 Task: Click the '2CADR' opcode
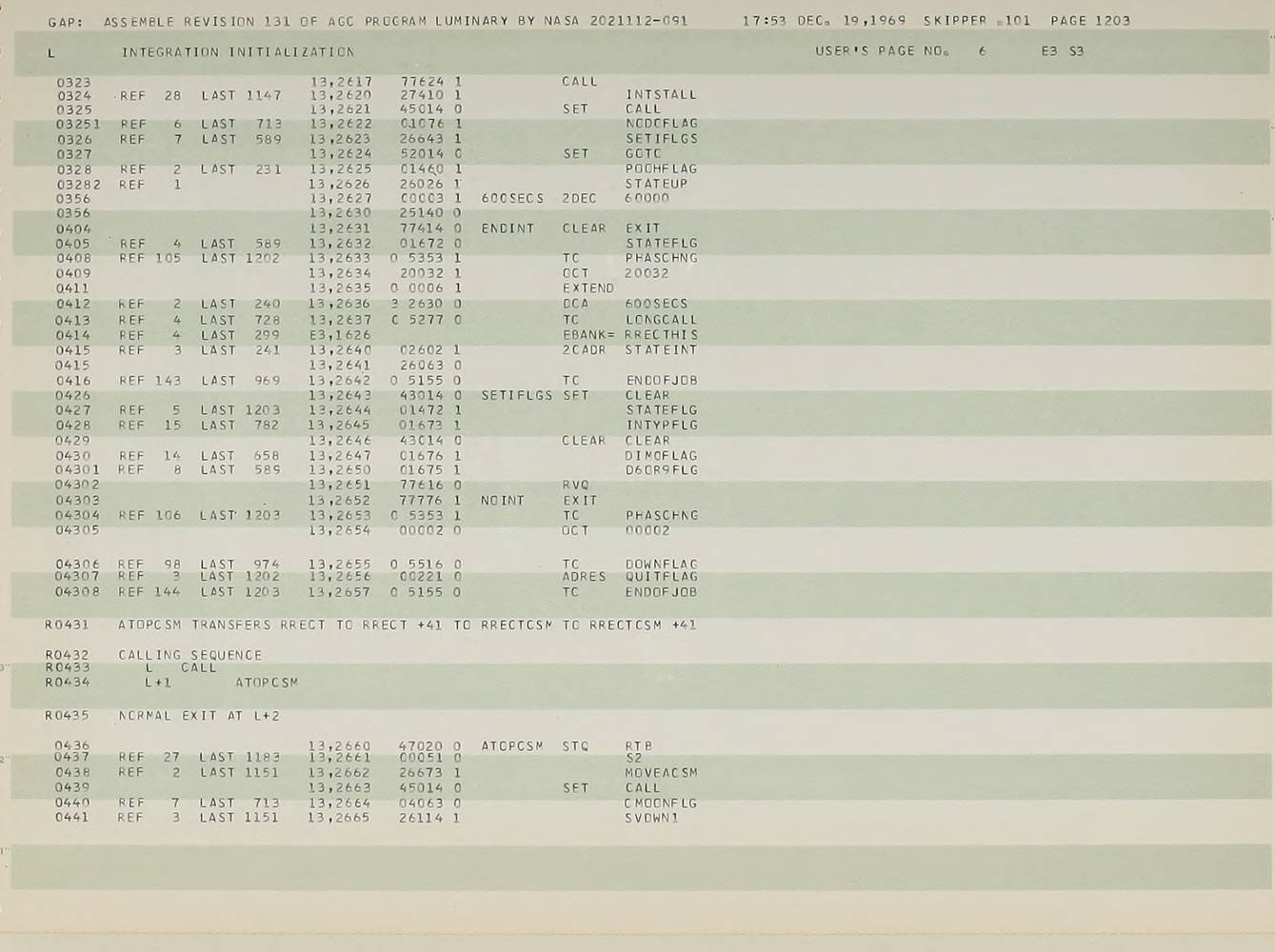[x=584, y=349]
